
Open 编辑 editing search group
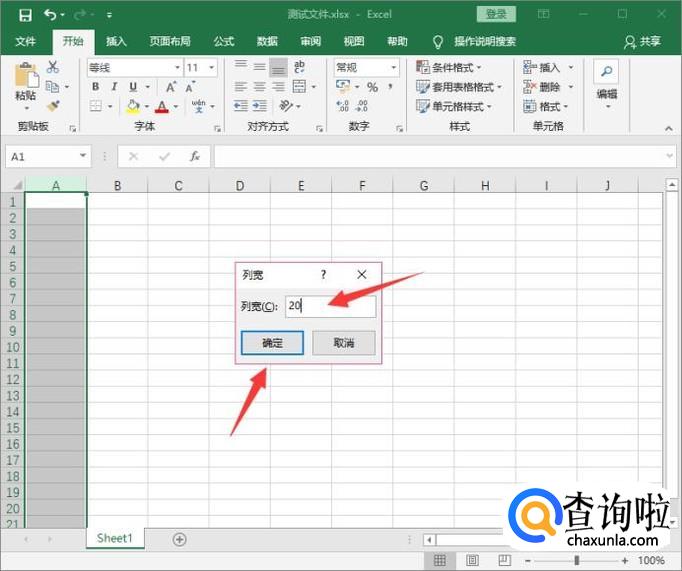(606, 84)
